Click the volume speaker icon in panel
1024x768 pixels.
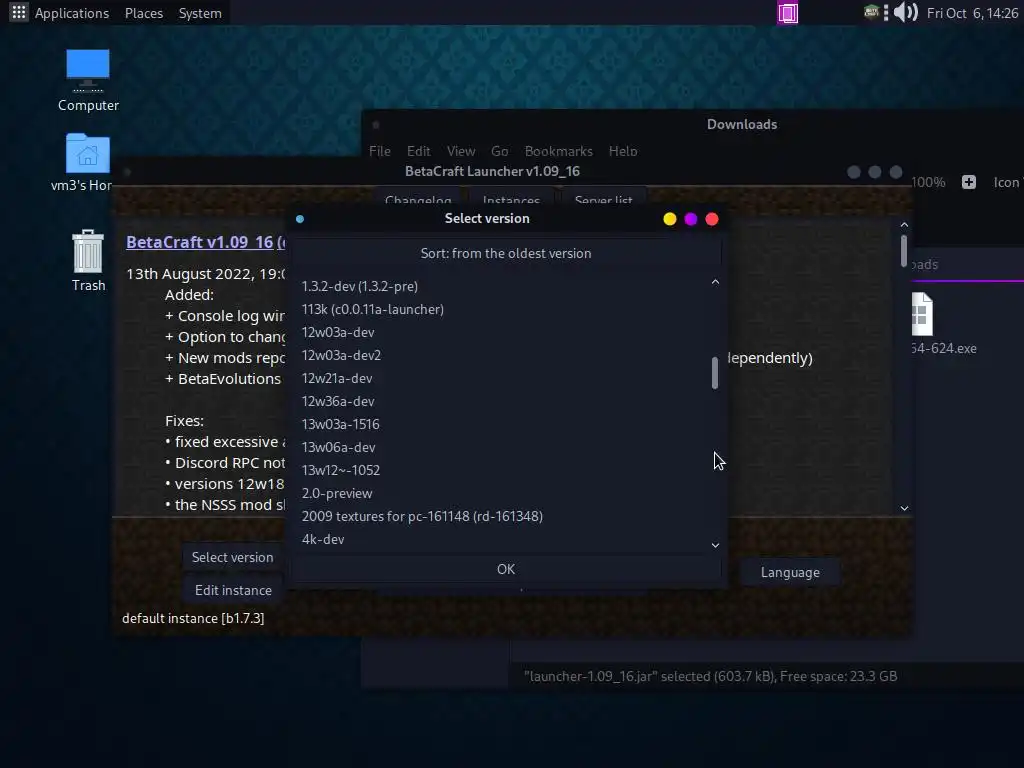coord(905,12)
